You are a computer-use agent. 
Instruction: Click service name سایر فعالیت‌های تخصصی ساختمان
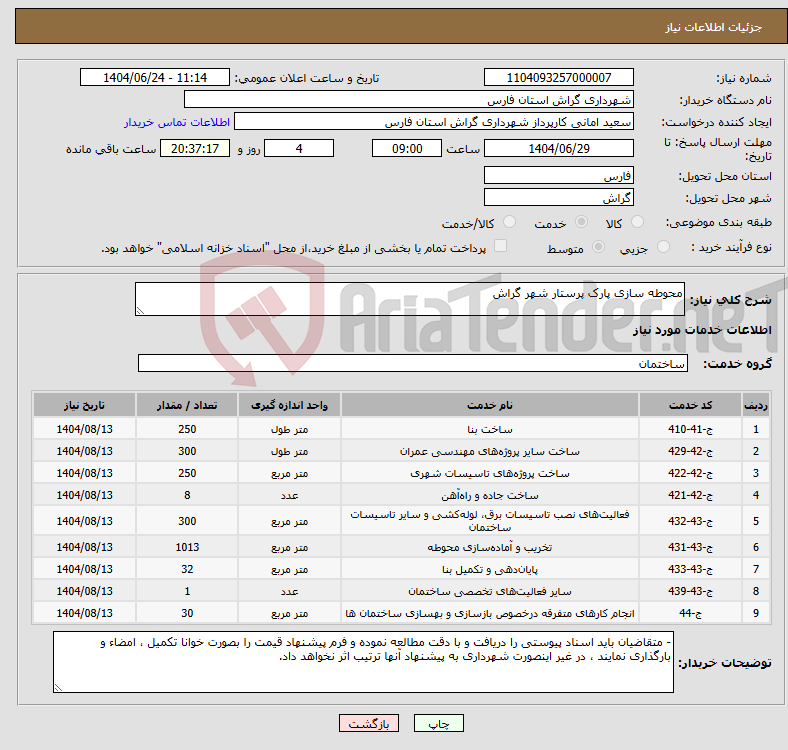click(x=490, y=592)
